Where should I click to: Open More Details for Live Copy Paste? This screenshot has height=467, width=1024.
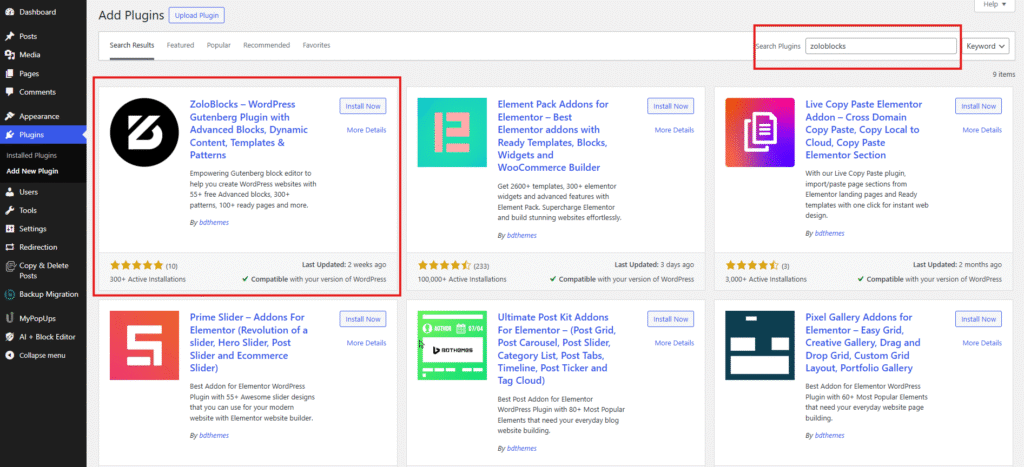[982, 130]
